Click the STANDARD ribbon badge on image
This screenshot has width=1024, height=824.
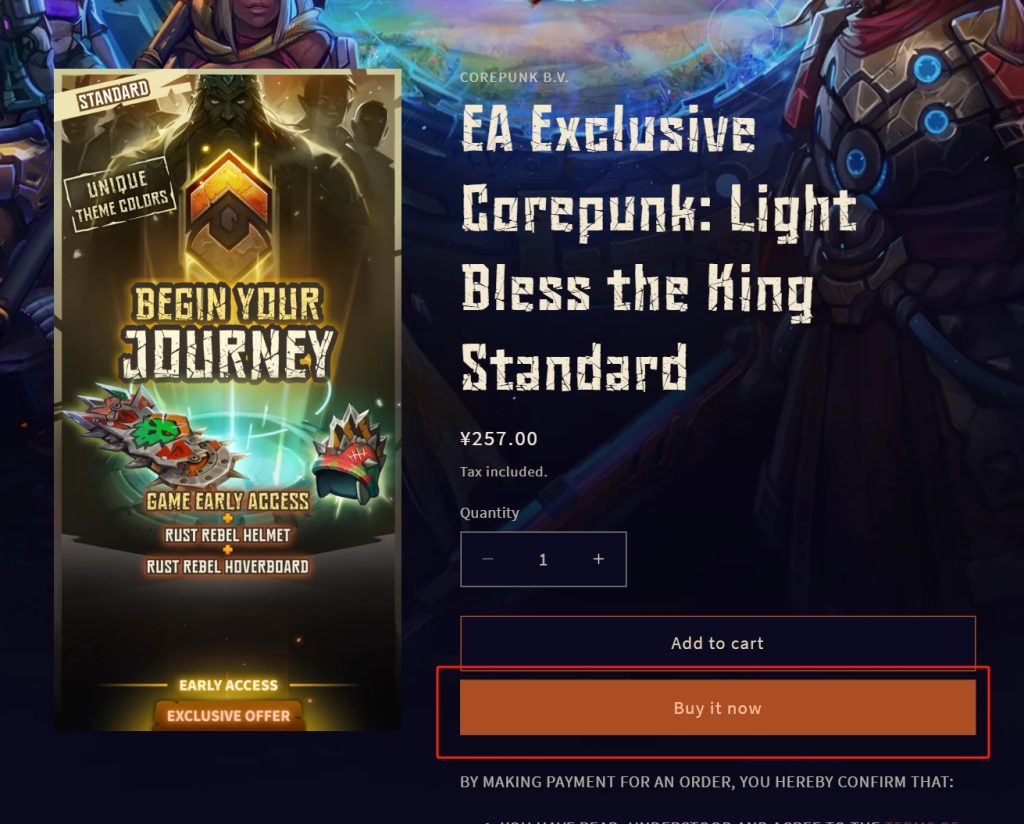point(114,95)
